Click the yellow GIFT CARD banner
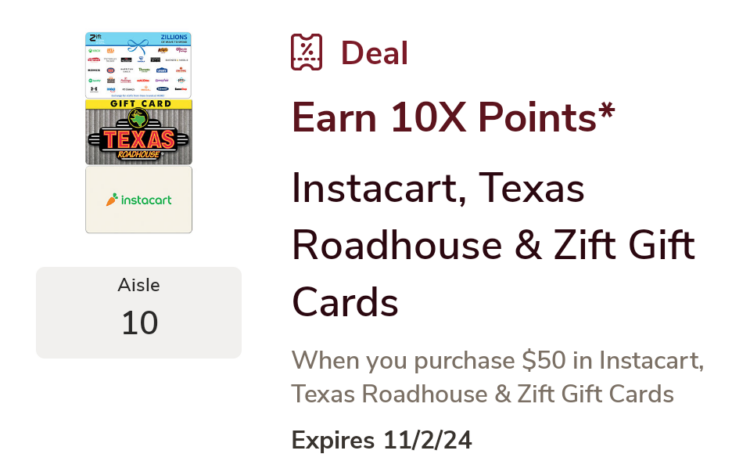 [139, 104]
